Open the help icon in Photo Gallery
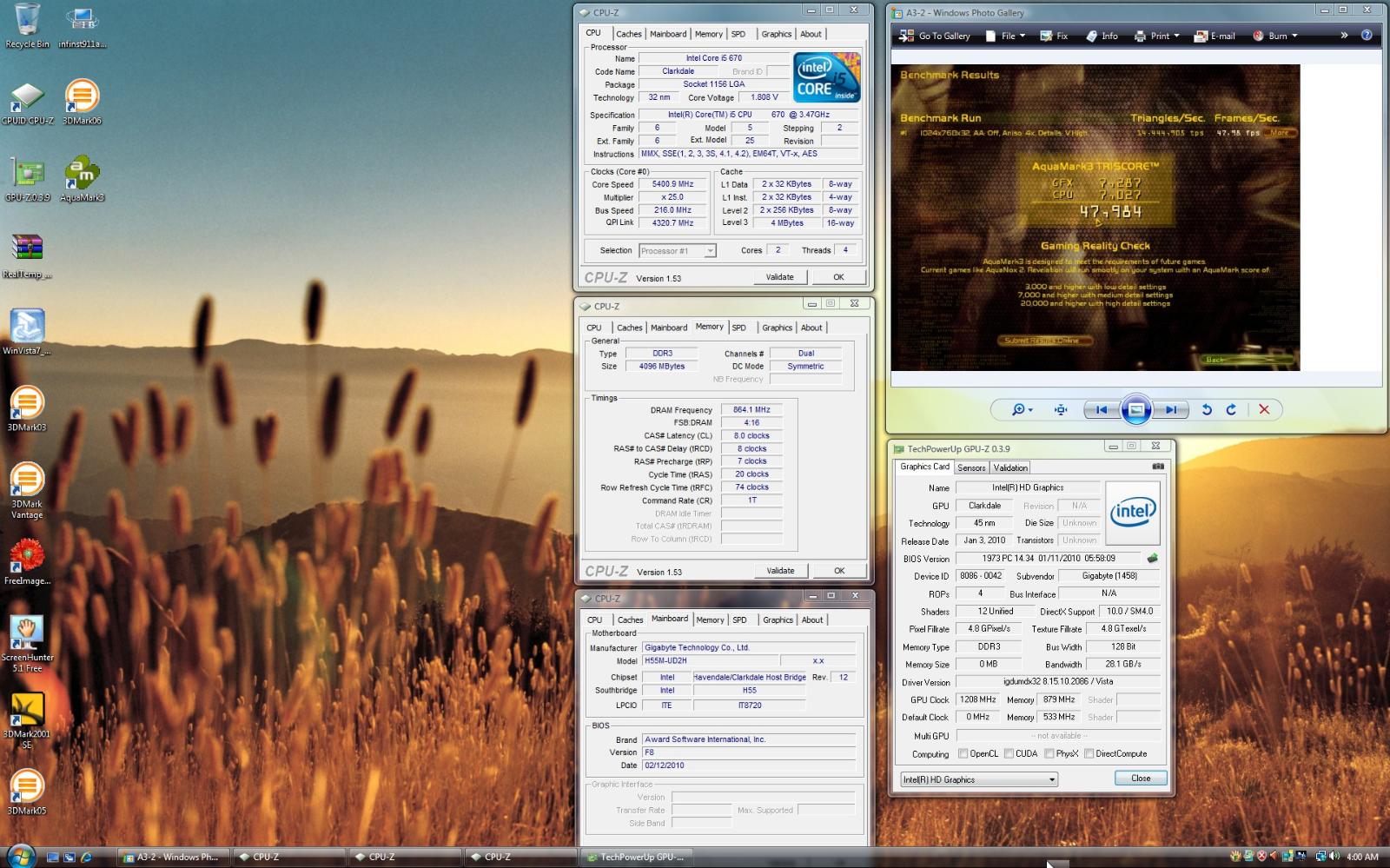The width and height of the screenshot is (1390, 868). 1367,36
